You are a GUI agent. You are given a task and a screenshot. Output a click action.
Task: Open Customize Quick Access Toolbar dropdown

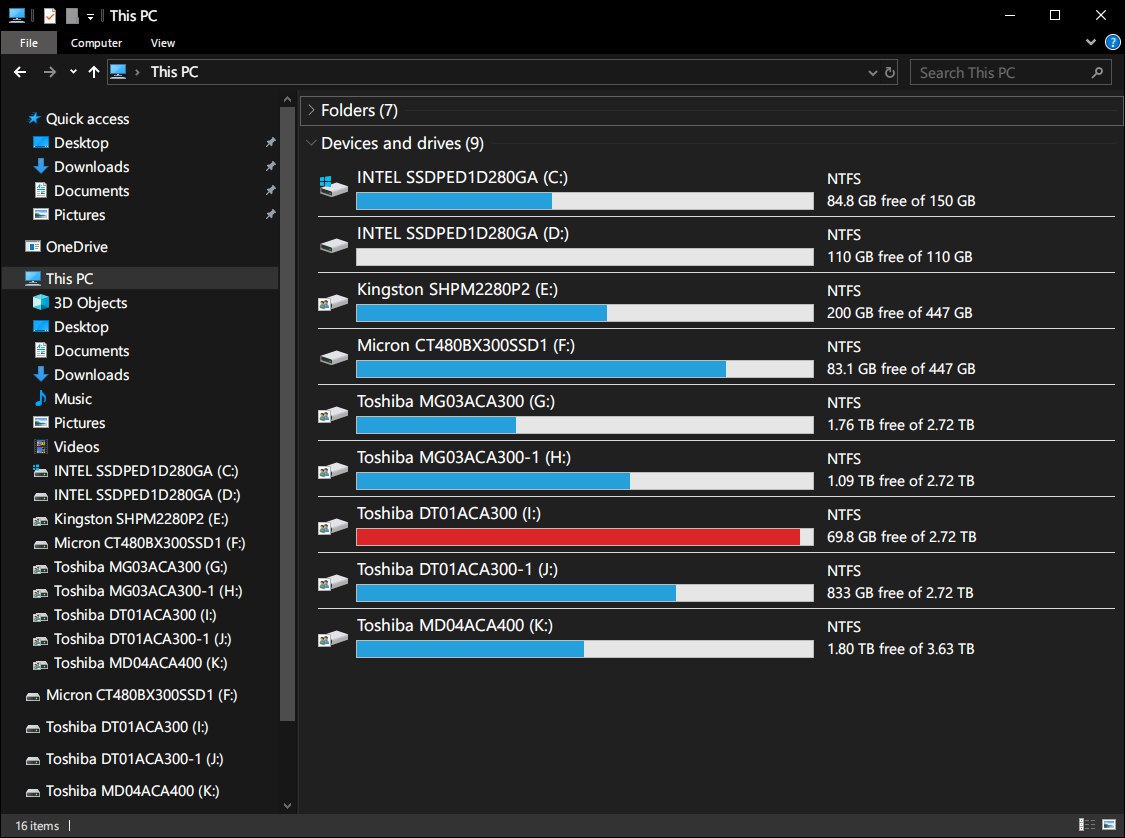click(90, 16)
